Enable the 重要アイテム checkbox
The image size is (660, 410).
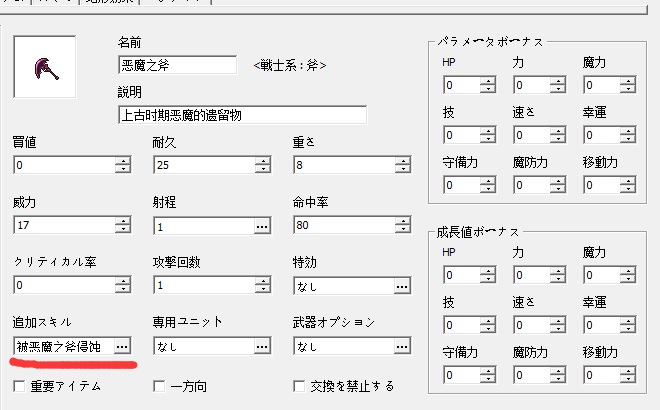tap(19, 385)
